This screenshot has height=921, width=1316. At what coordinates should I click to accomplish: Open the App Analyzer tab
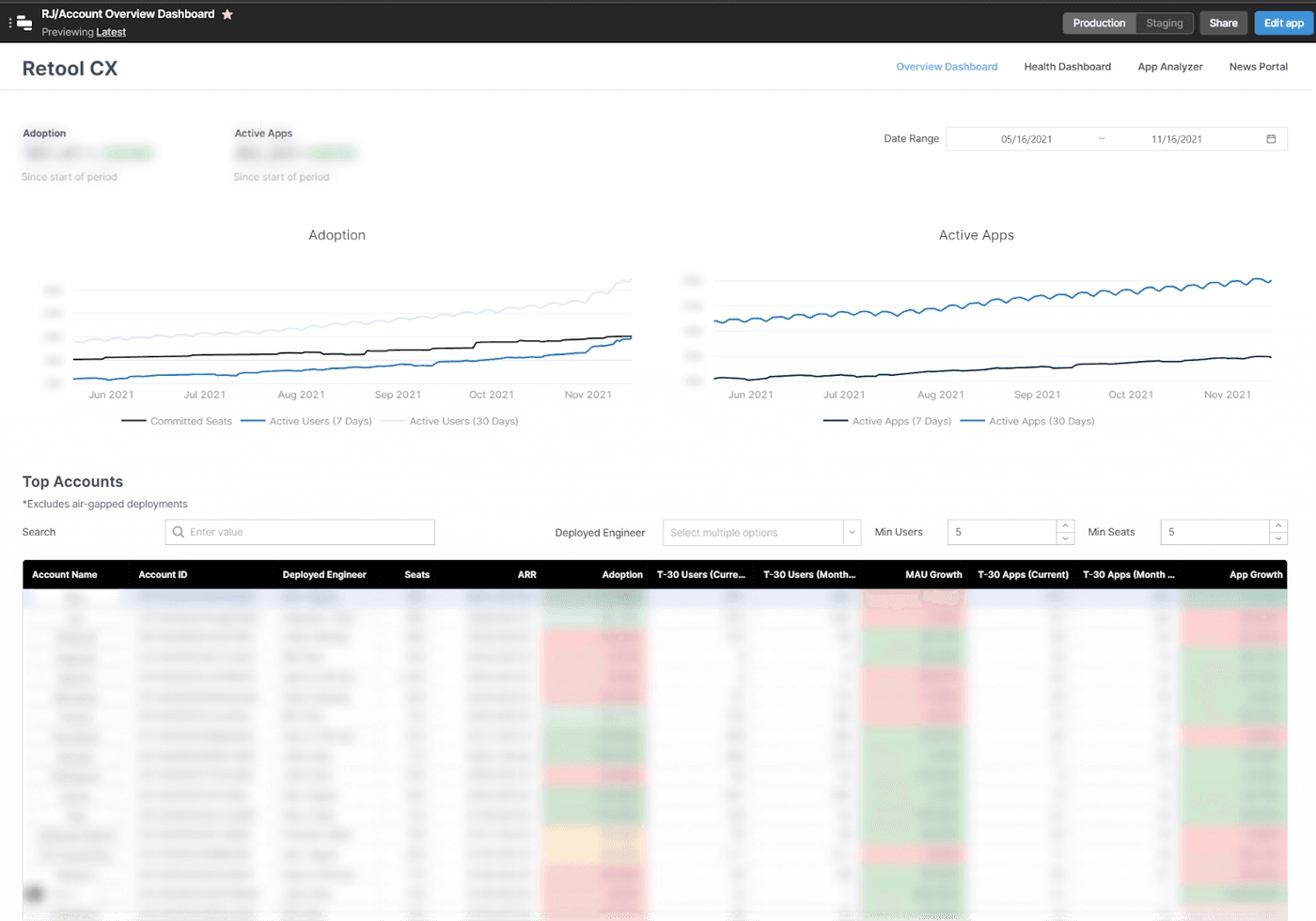tap(1169, 67)
